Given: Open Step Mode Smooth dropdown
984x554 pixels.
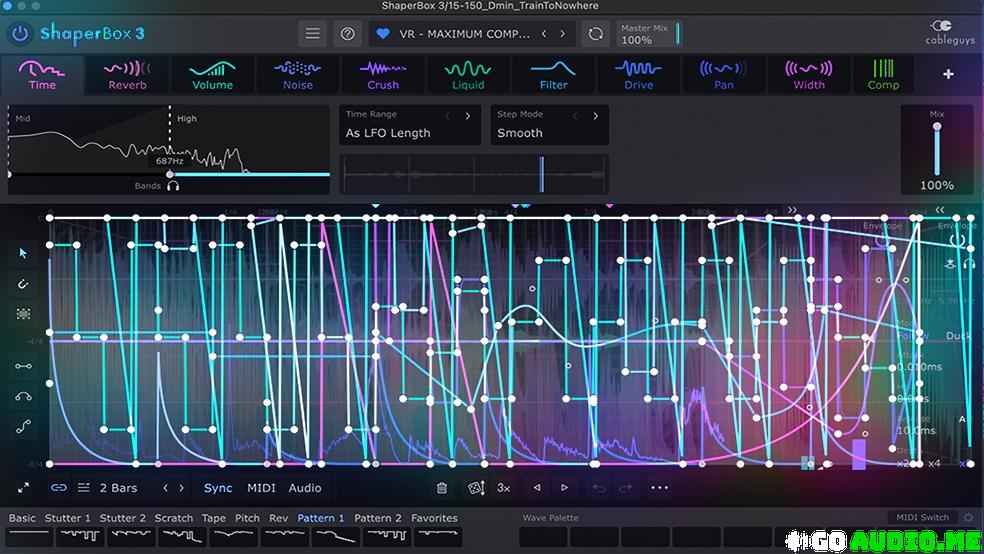Looking at the screenshot, I should pyautogui.click(x=549, y=125).
